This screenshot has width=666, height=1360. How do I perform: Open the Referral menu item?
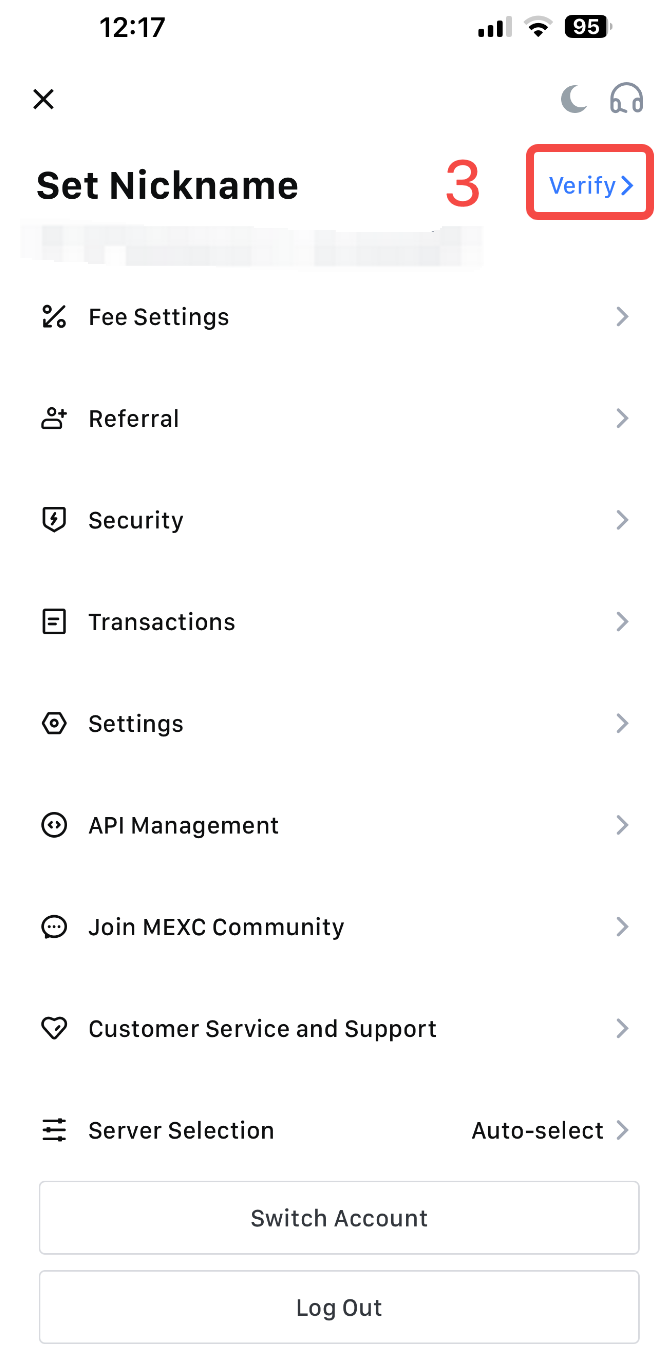click(x=333, y=419)
